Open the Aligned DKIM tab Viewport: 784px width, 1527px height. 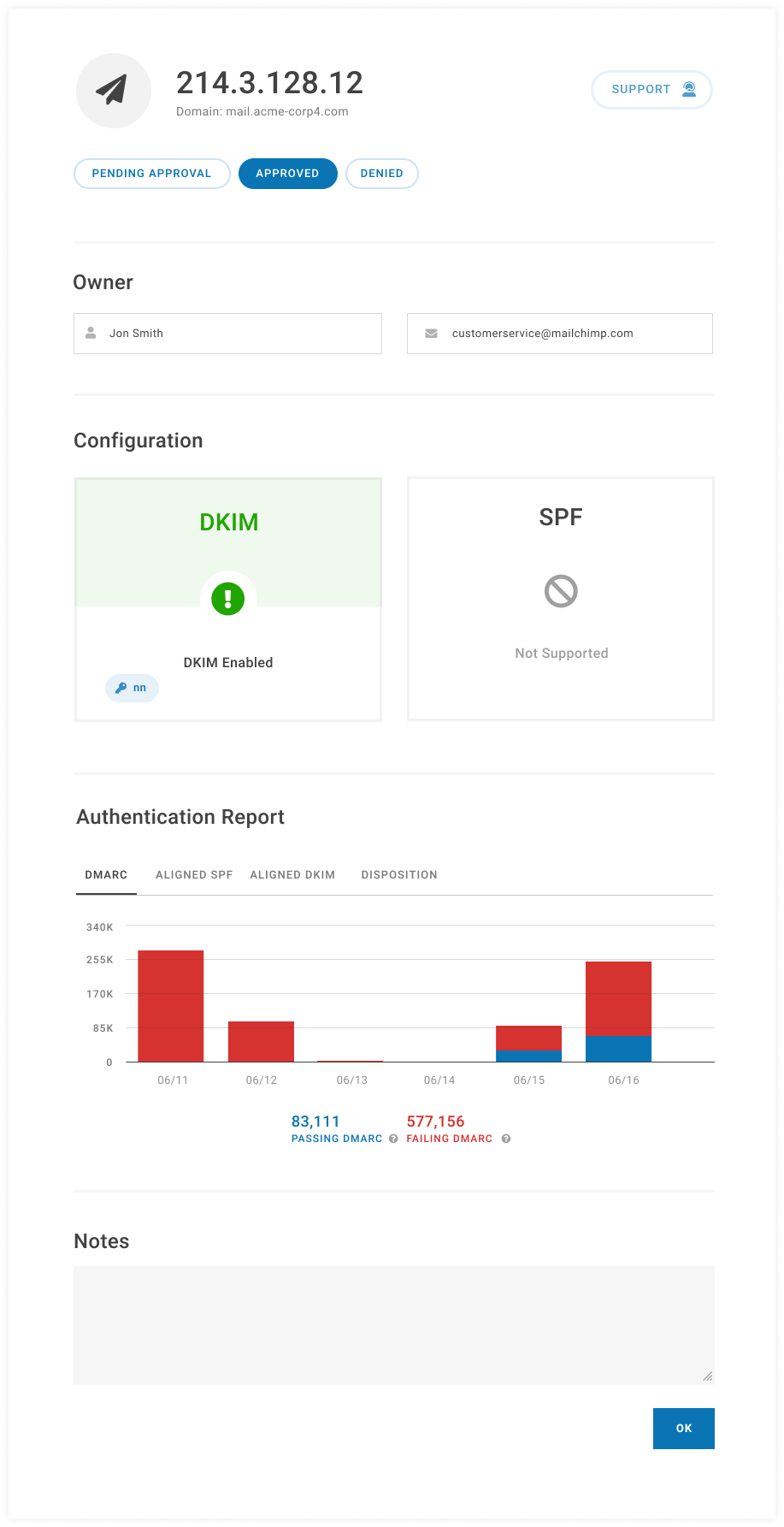coord(292,875)
